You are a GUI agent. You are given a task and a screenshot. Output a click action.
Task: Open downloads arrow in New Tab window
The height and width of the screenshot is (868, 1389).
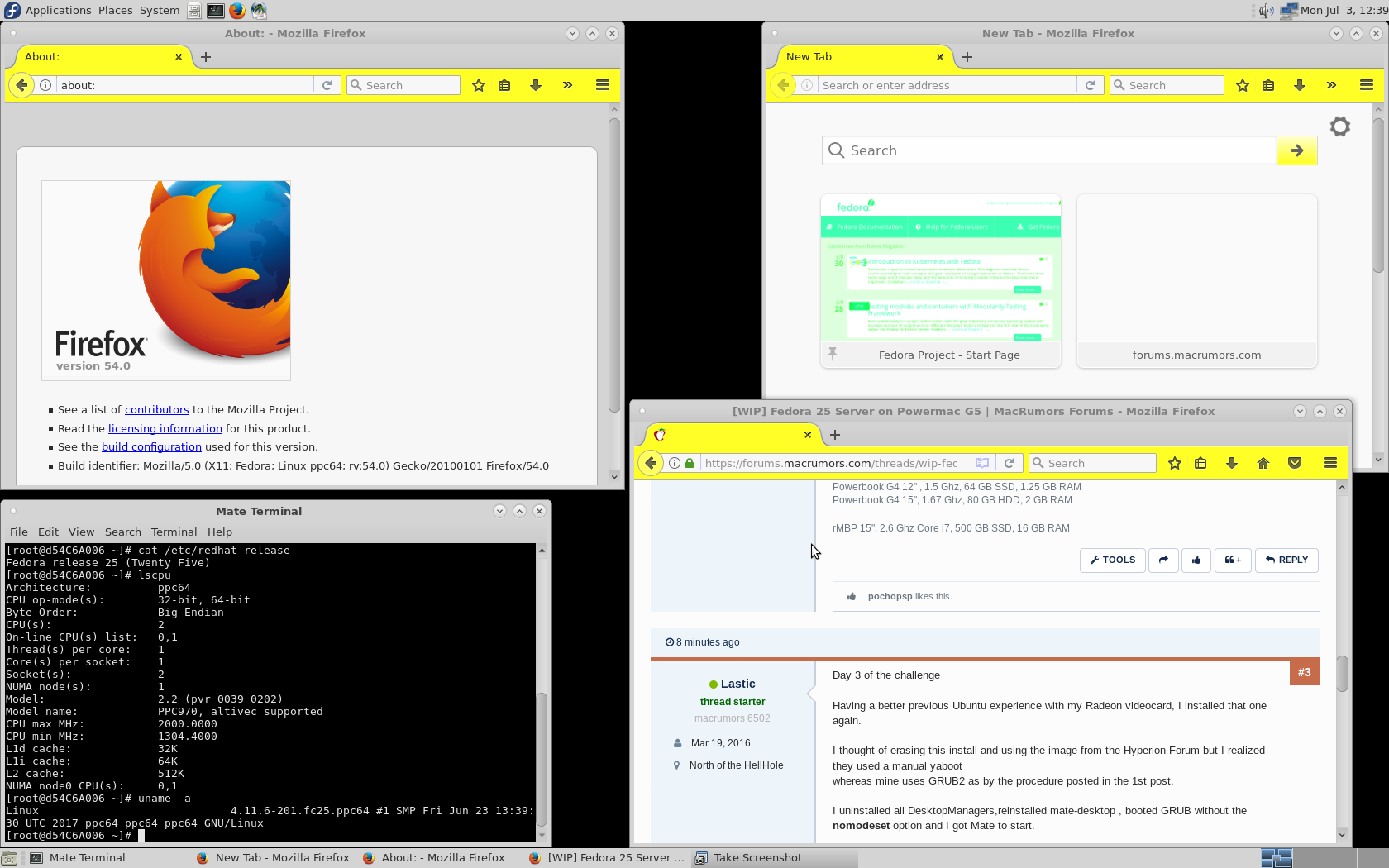click(x=1300, y=85)
